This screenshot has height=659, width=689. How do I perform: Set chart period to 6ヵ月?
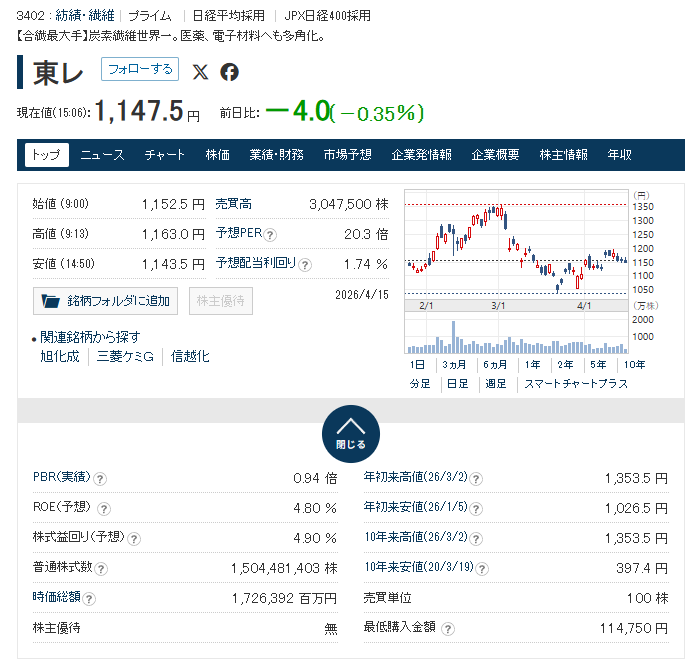(495, 365)
